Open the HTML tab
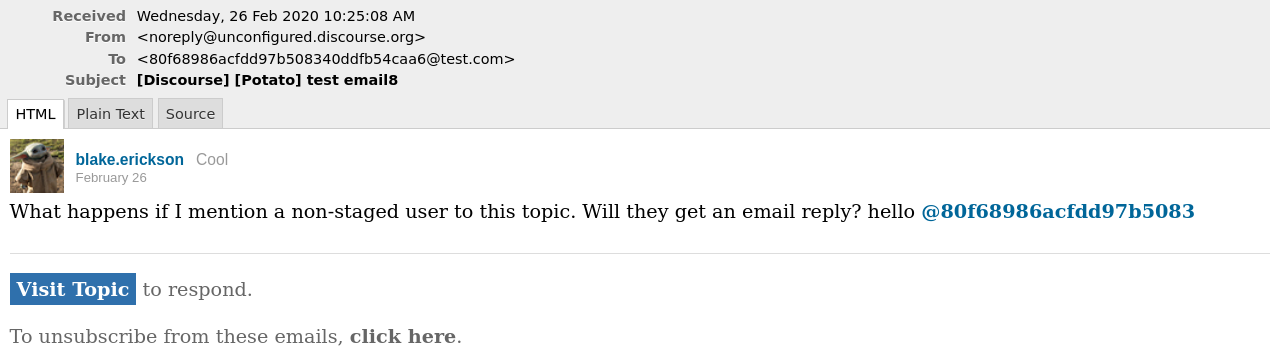The height and width of the screenshot is (362, 1270). [35, 114]
